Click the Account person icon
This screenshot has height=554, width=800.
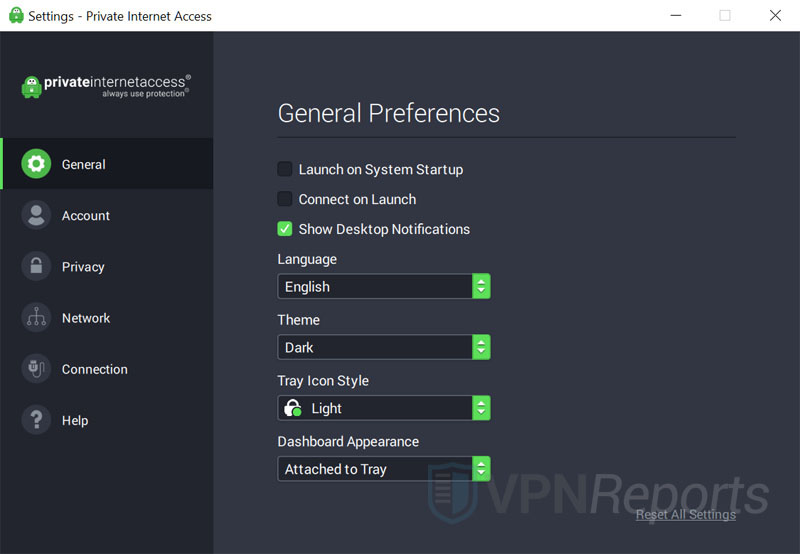coord(36,216)
